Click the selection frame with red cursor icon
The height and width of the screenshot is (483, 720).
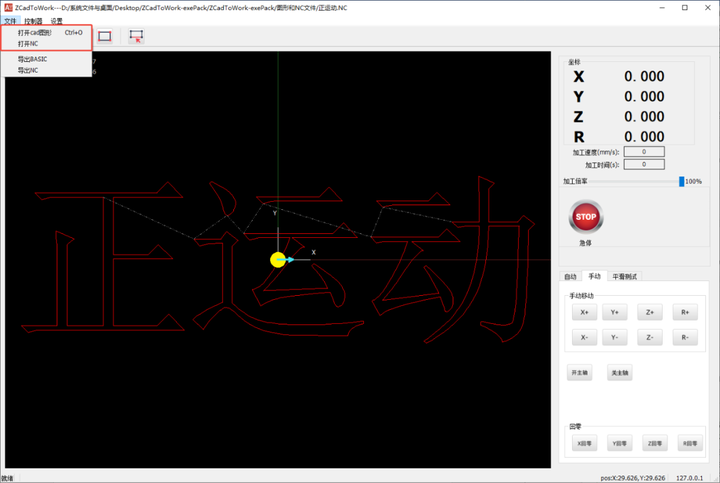click(x=136, y=36)
